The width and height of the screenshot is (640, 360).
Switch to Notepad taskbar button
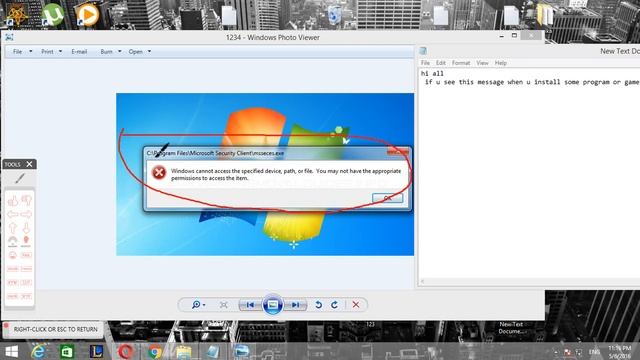213,351
